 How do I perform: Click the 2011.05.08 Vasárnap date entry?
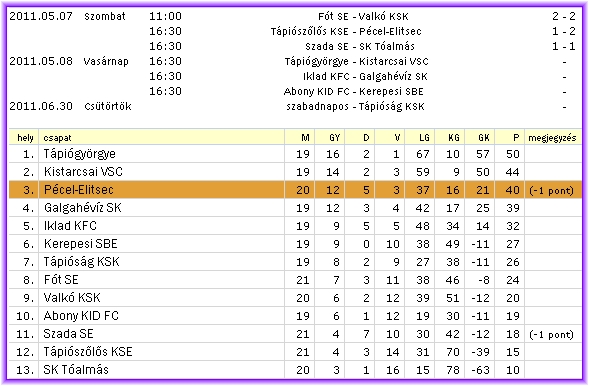point(69,61)
